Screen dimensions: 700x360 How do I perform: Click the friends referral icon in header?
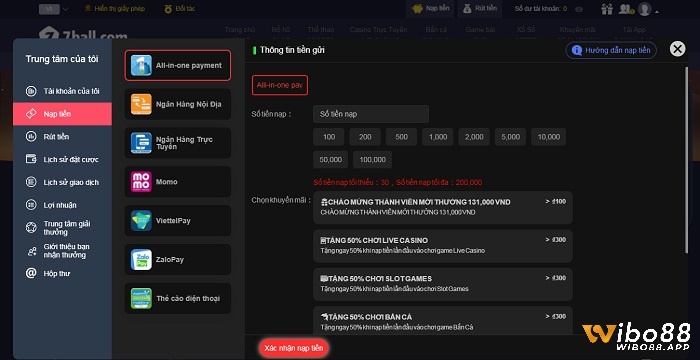pyautogui.click(x=627, y=8)
